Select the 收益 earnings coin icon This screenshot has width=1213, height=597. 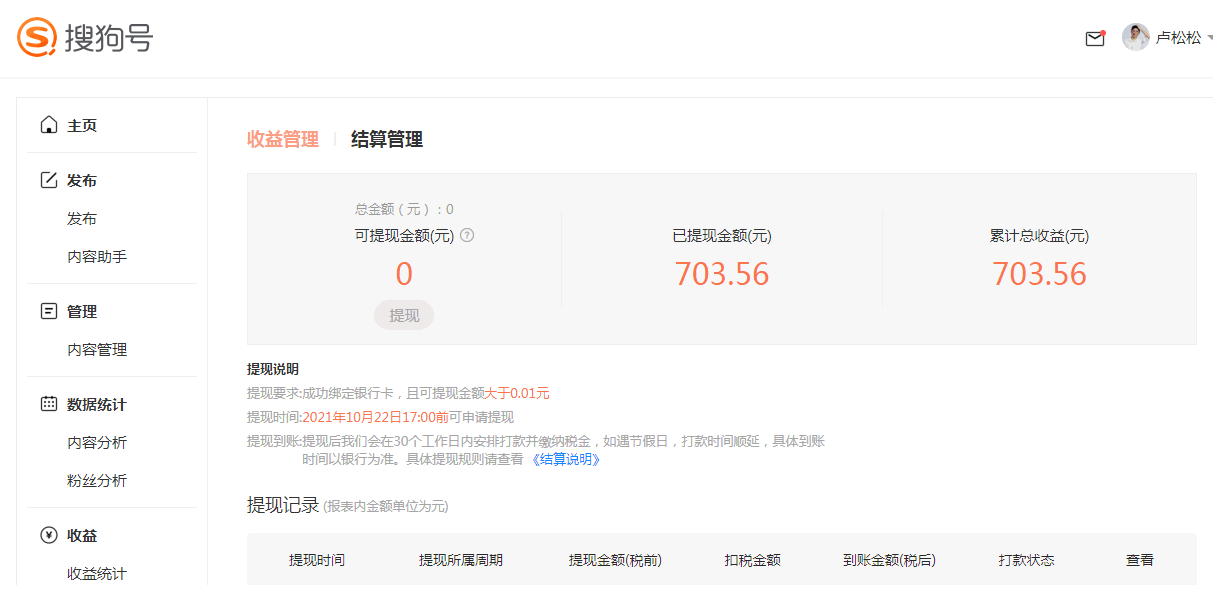click(x=49, y=535)
